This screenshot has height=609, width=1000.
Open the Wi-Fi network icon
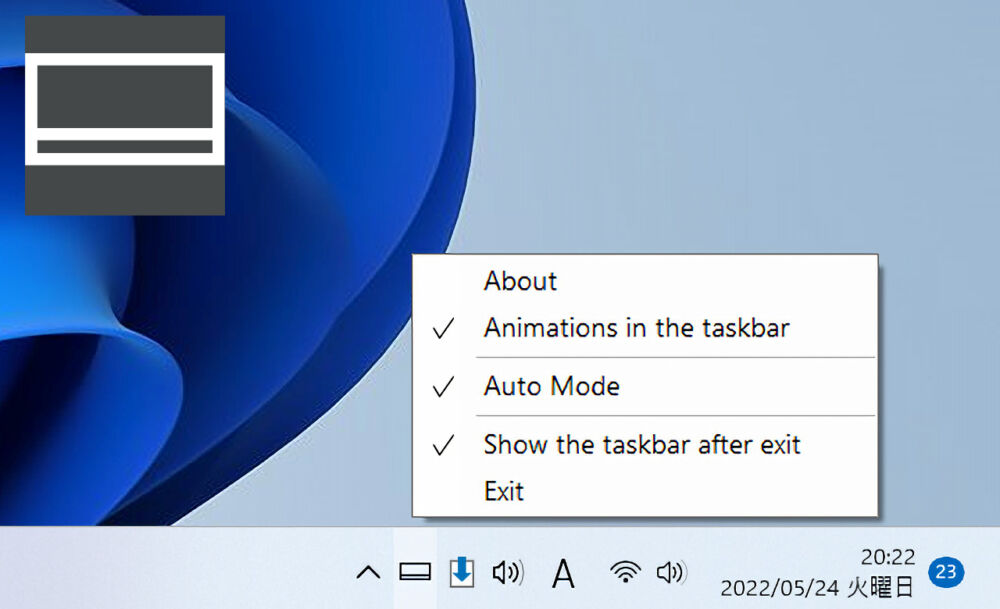625,572
